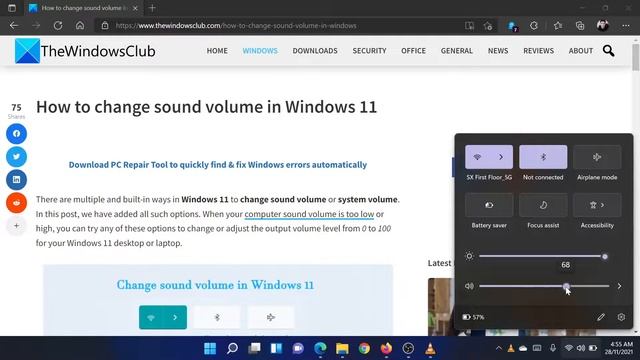This screenshot has height=360, width=640.
Task: Open DOWNLOADS nav item
Action: point(315,51)
